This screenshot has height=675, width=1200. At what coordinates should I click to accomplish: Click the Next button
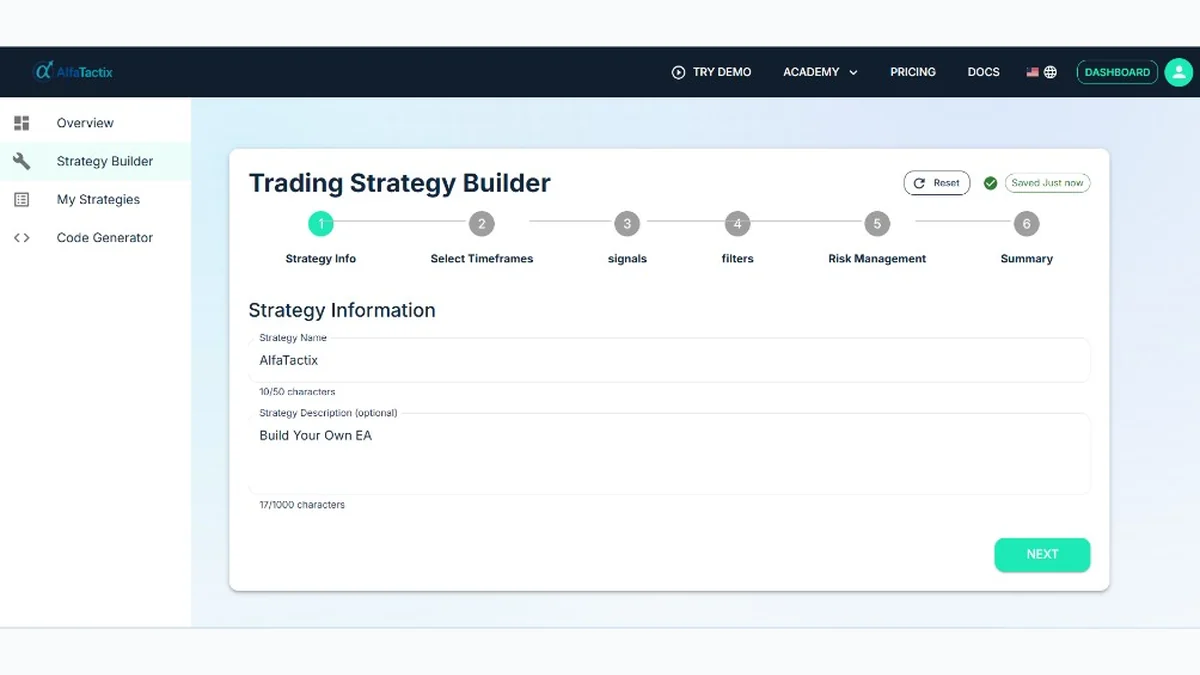(1042, 555)
